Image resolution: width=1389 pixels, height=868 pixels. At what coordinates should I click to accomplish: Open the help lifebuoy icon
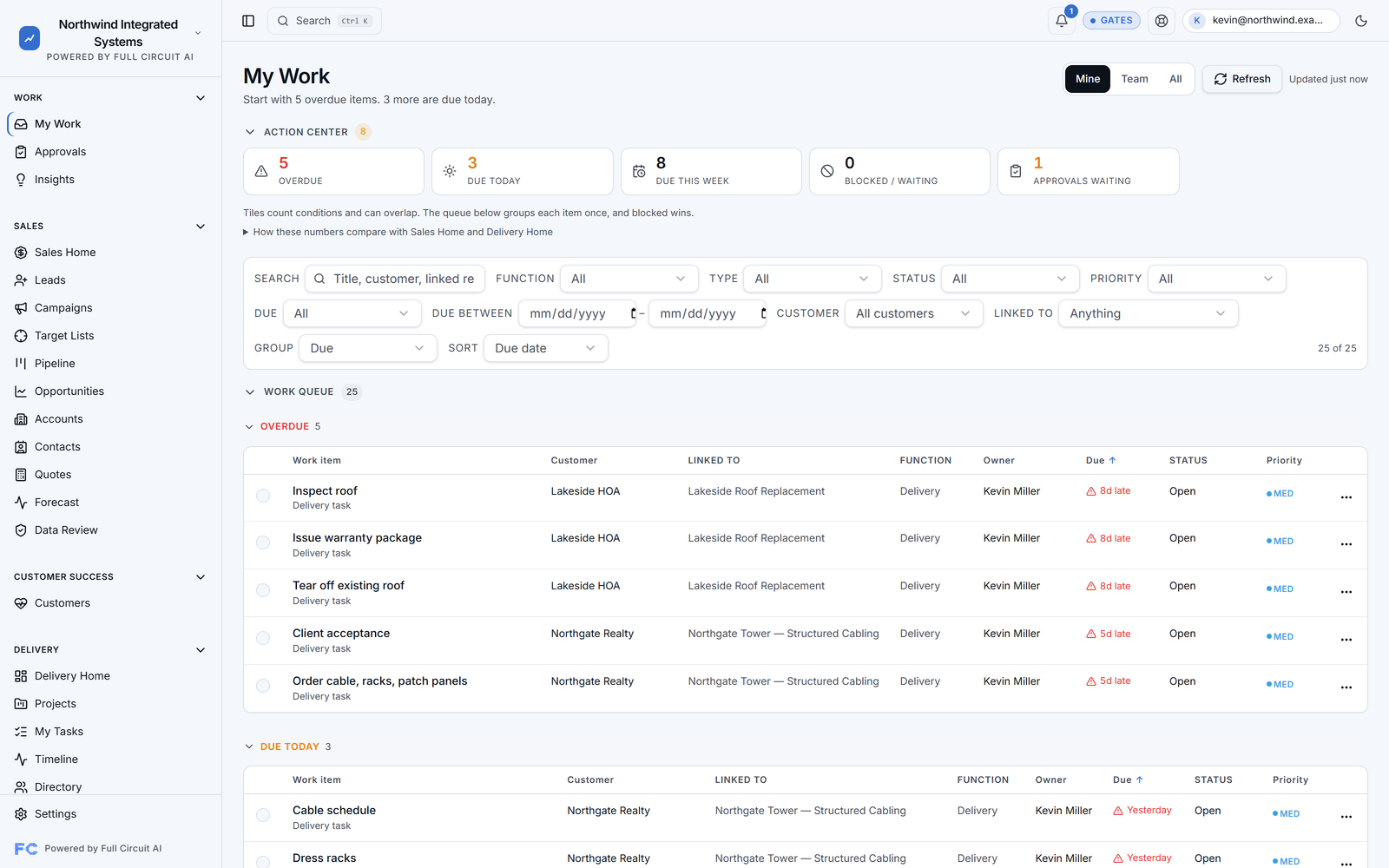(1162, 21)
